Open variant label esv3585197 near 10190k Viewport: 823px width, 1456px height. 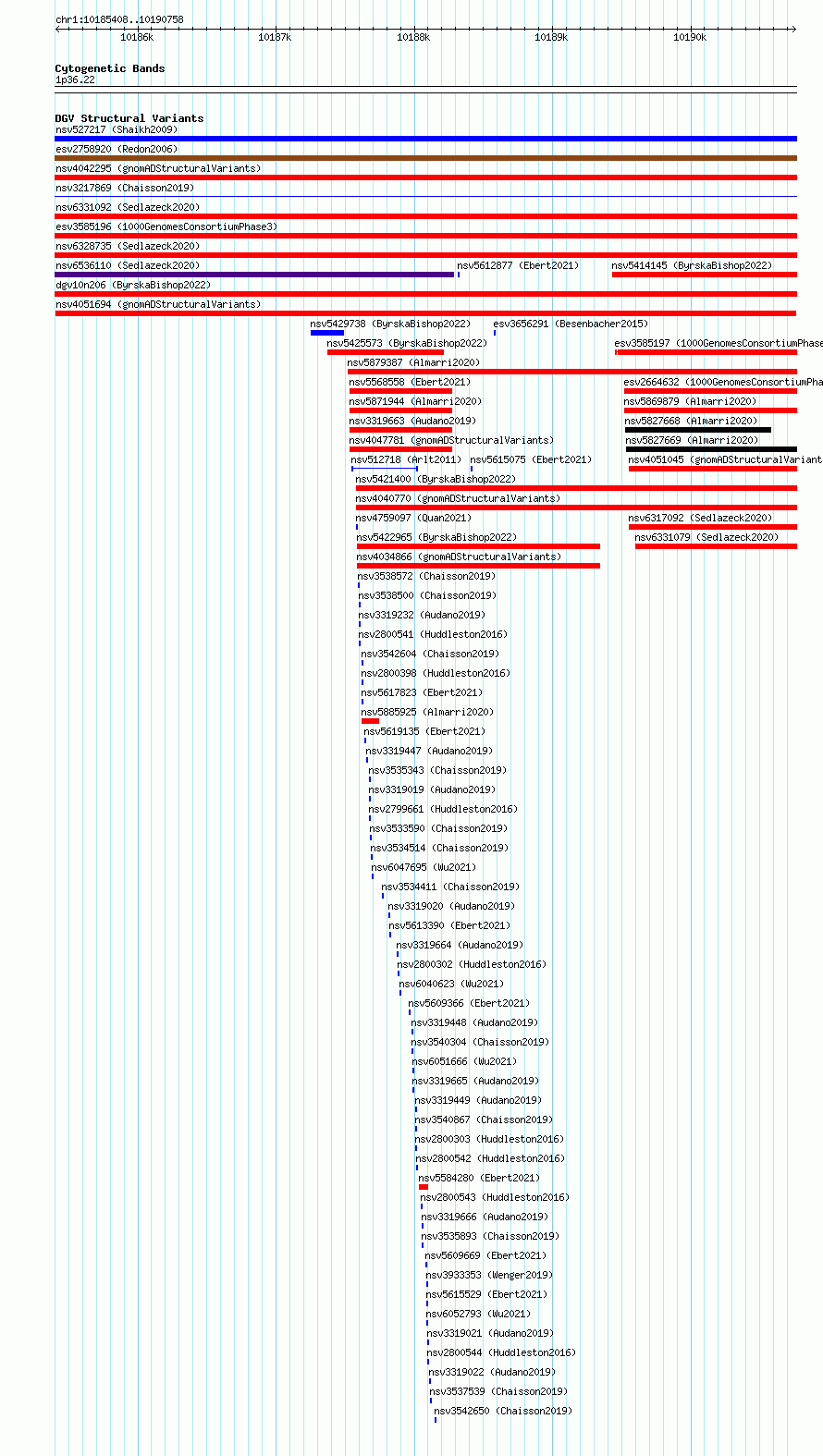[x=719, y=343]
